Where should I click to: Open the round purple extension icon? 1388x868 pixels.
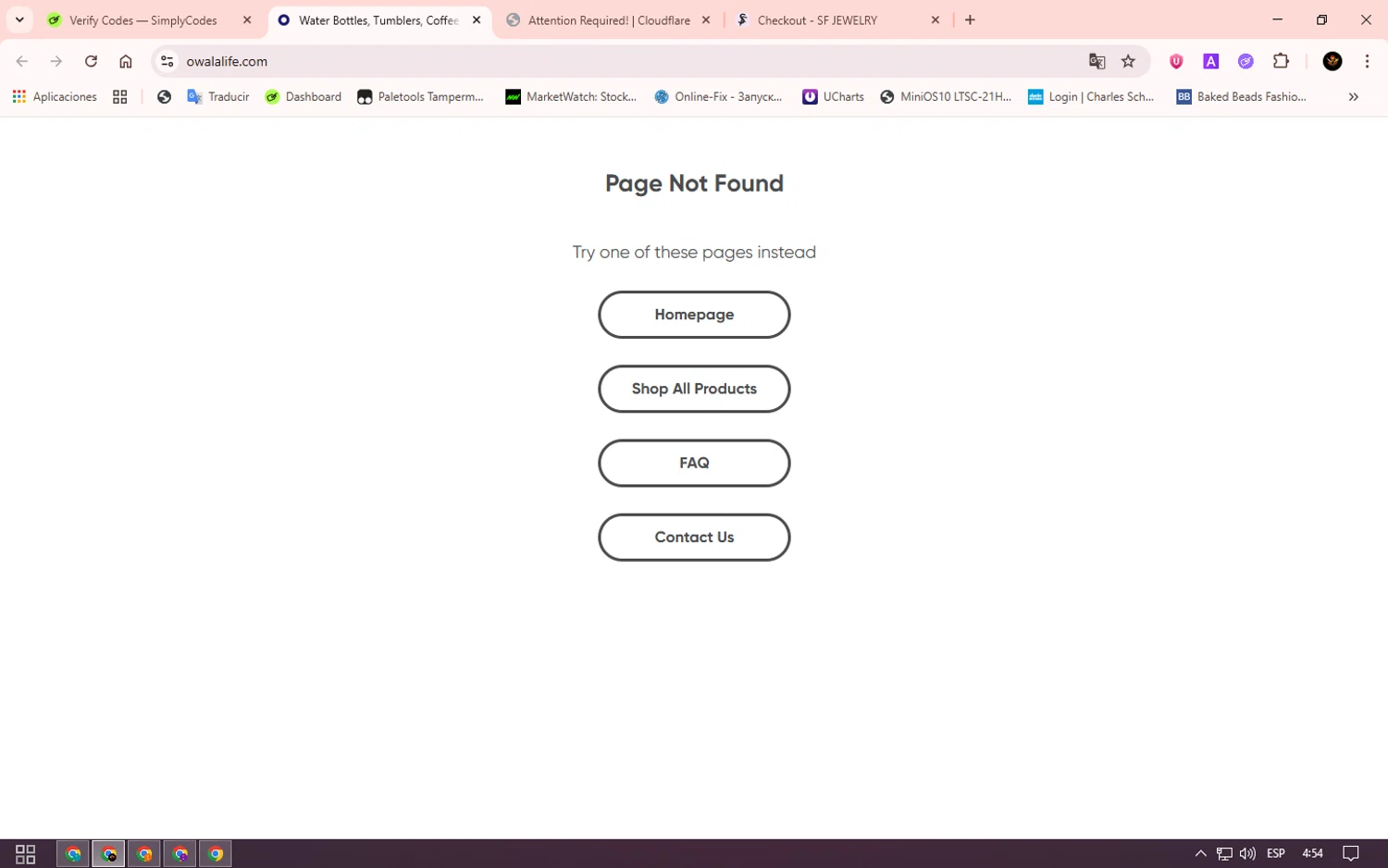[1245, 61]
